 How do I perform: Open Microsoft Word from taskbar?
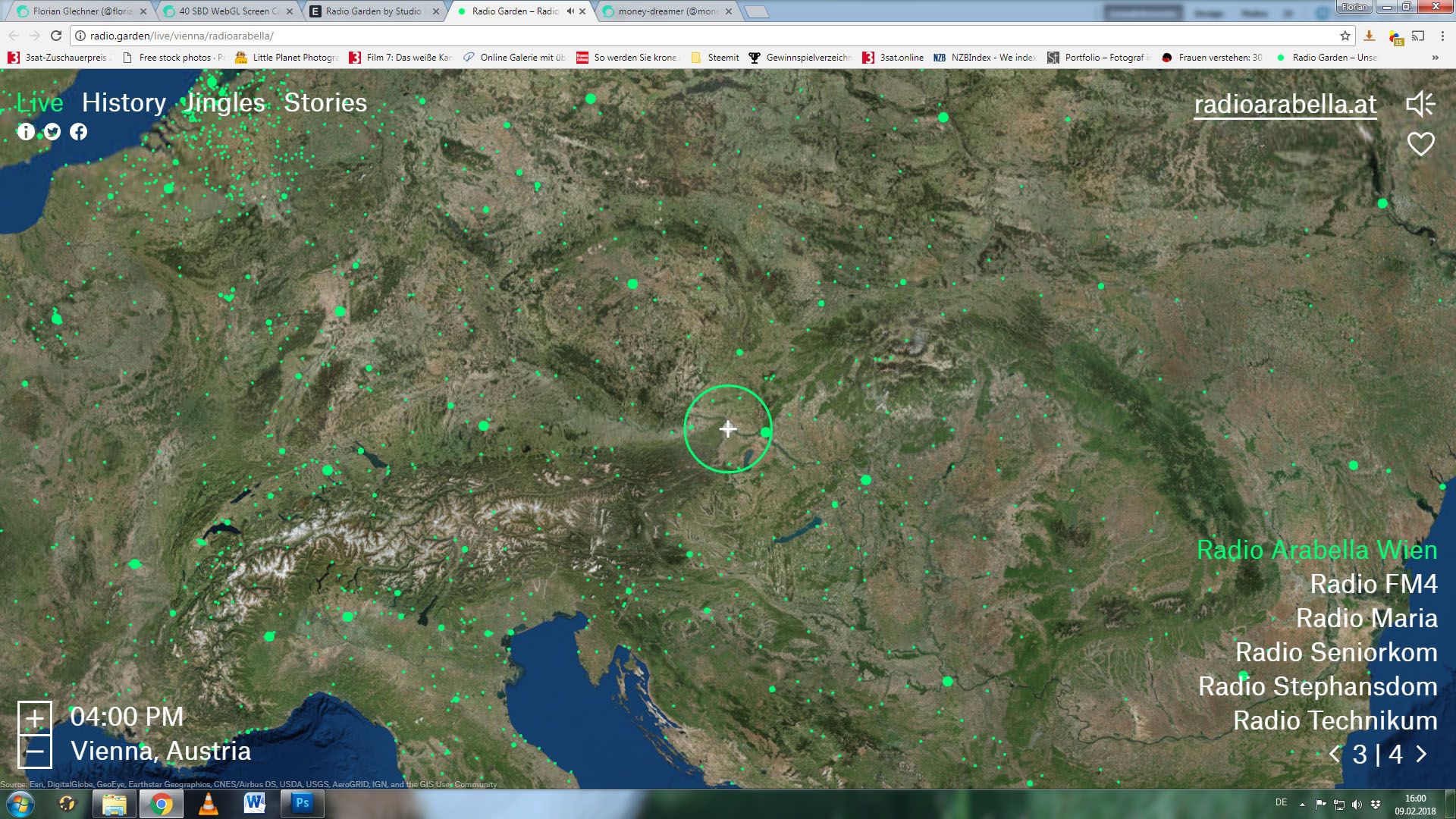(x=255, y=804)
